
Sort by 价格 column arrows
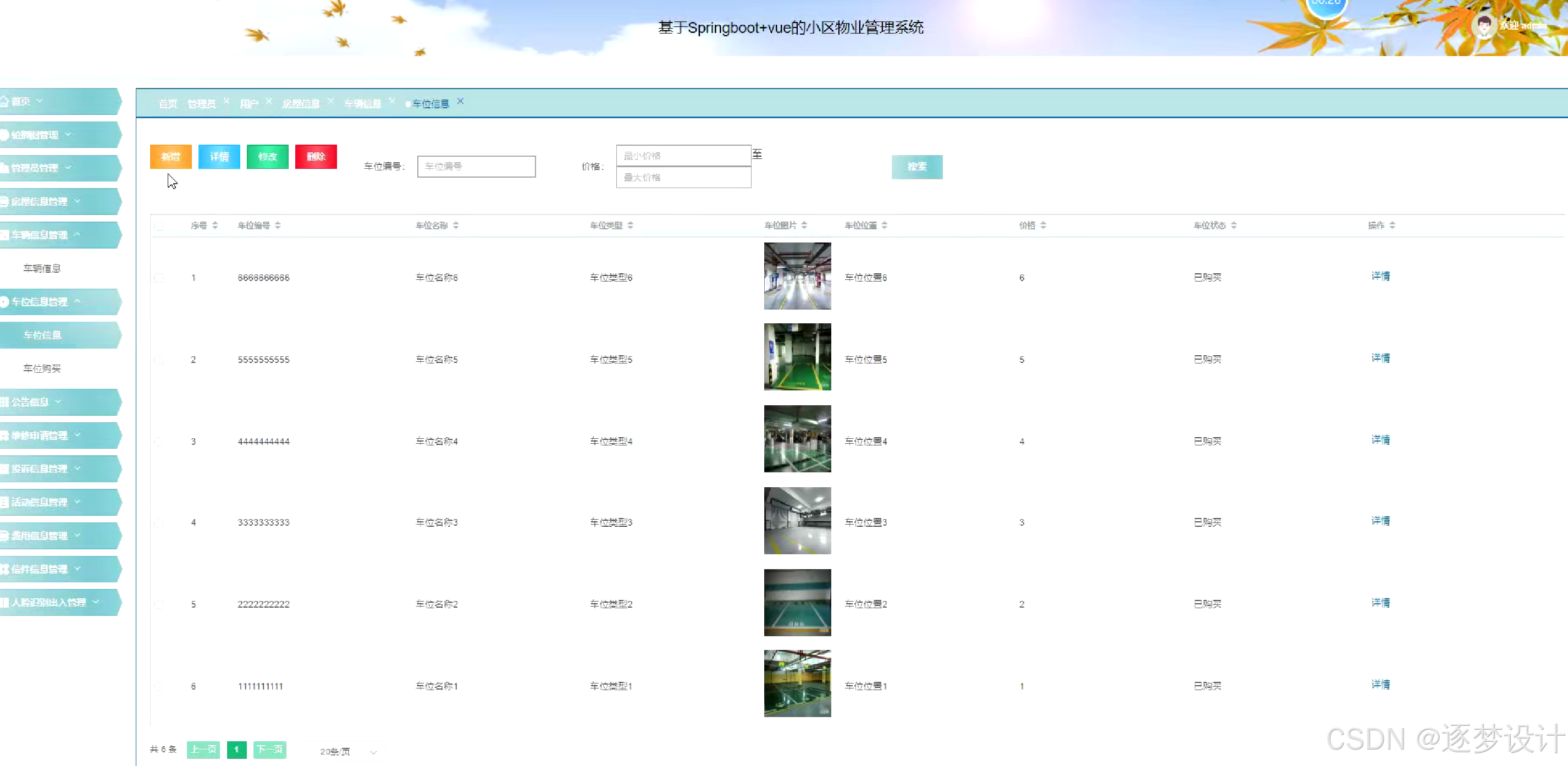tap(1044, 225)
